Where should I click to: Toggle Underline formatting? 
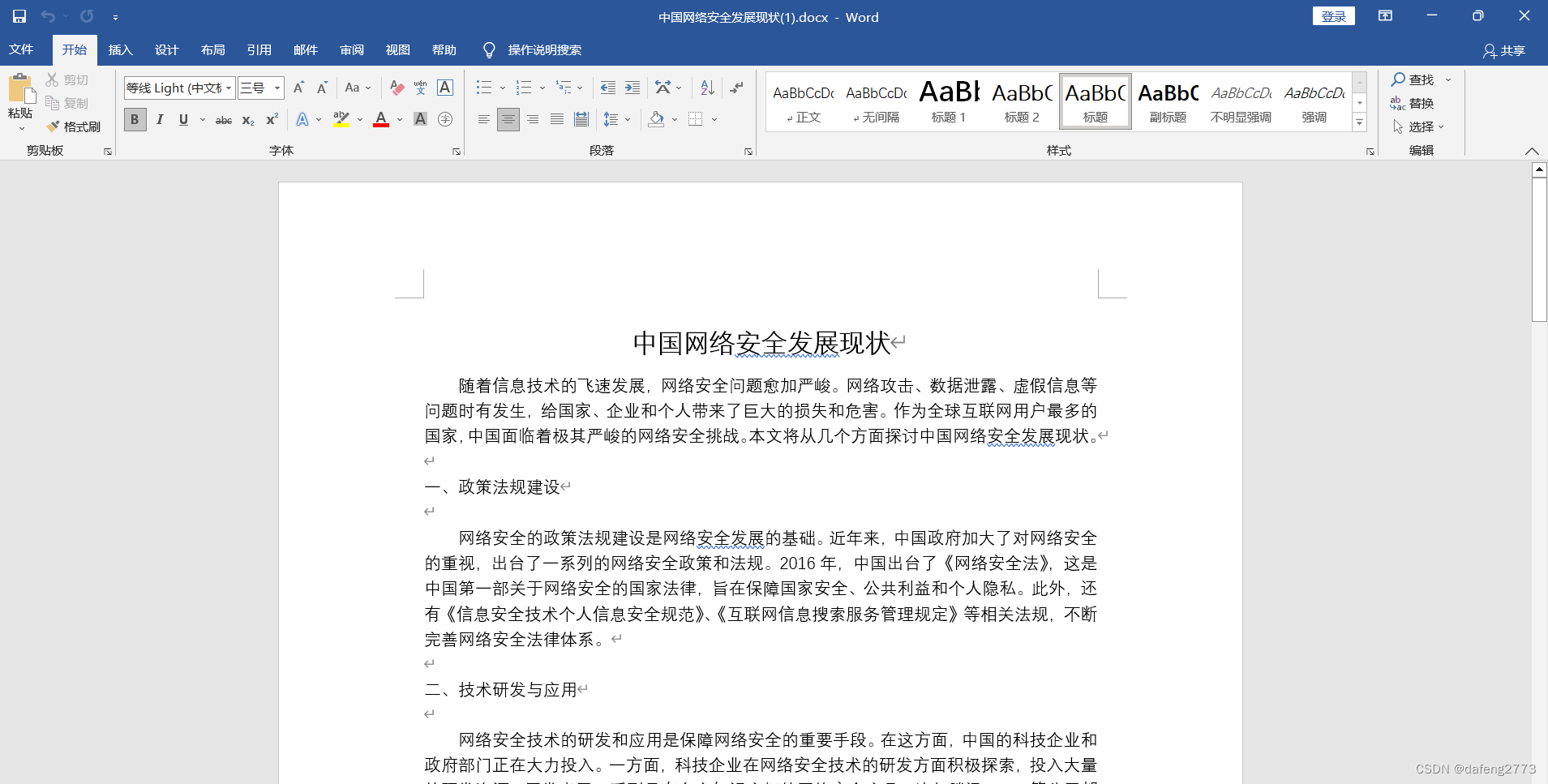pos(183,119)
